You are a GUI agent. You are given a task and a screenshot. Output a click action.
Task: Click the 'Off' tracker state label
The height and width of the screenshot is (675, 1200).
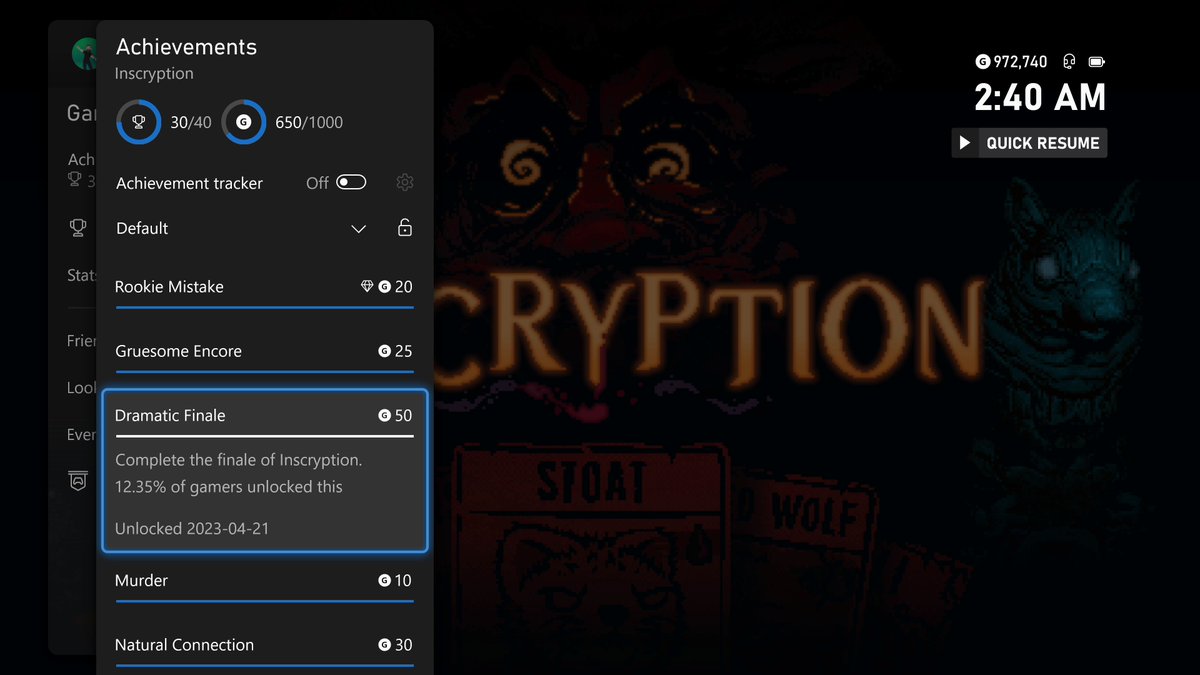pos(317,183)
